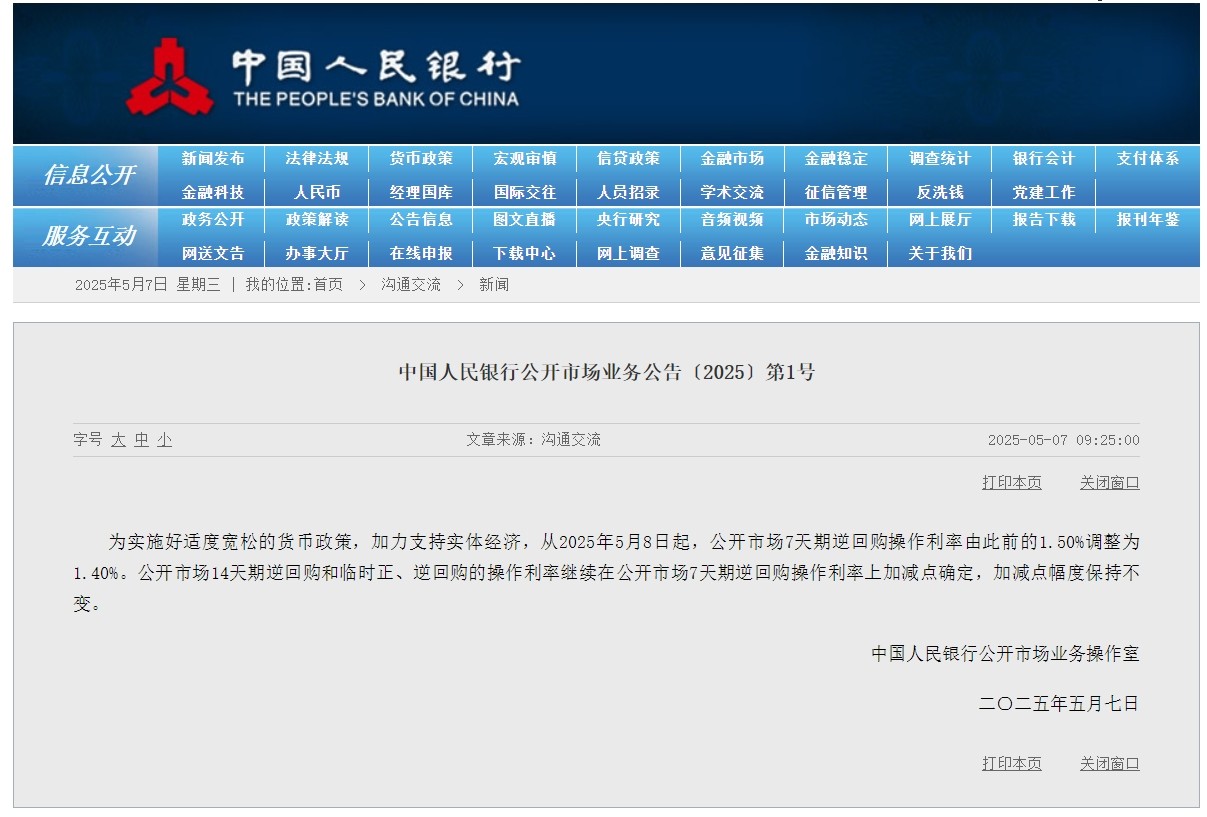Set font size to 中
Screen dimensions: 1207x817
pos(142,440)
